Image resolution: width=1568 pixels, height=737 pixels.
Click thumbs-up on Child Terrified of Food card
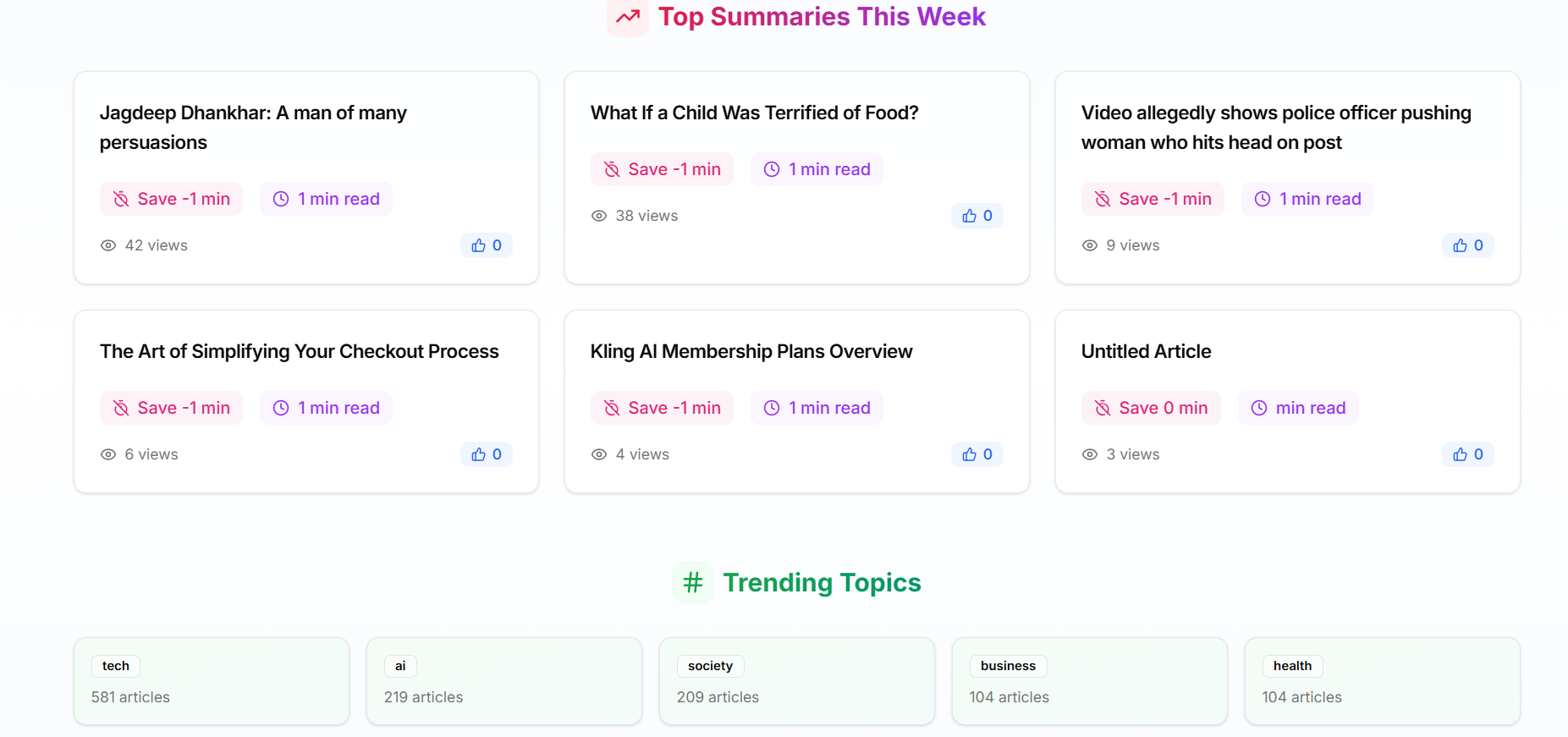click(977, 216)
